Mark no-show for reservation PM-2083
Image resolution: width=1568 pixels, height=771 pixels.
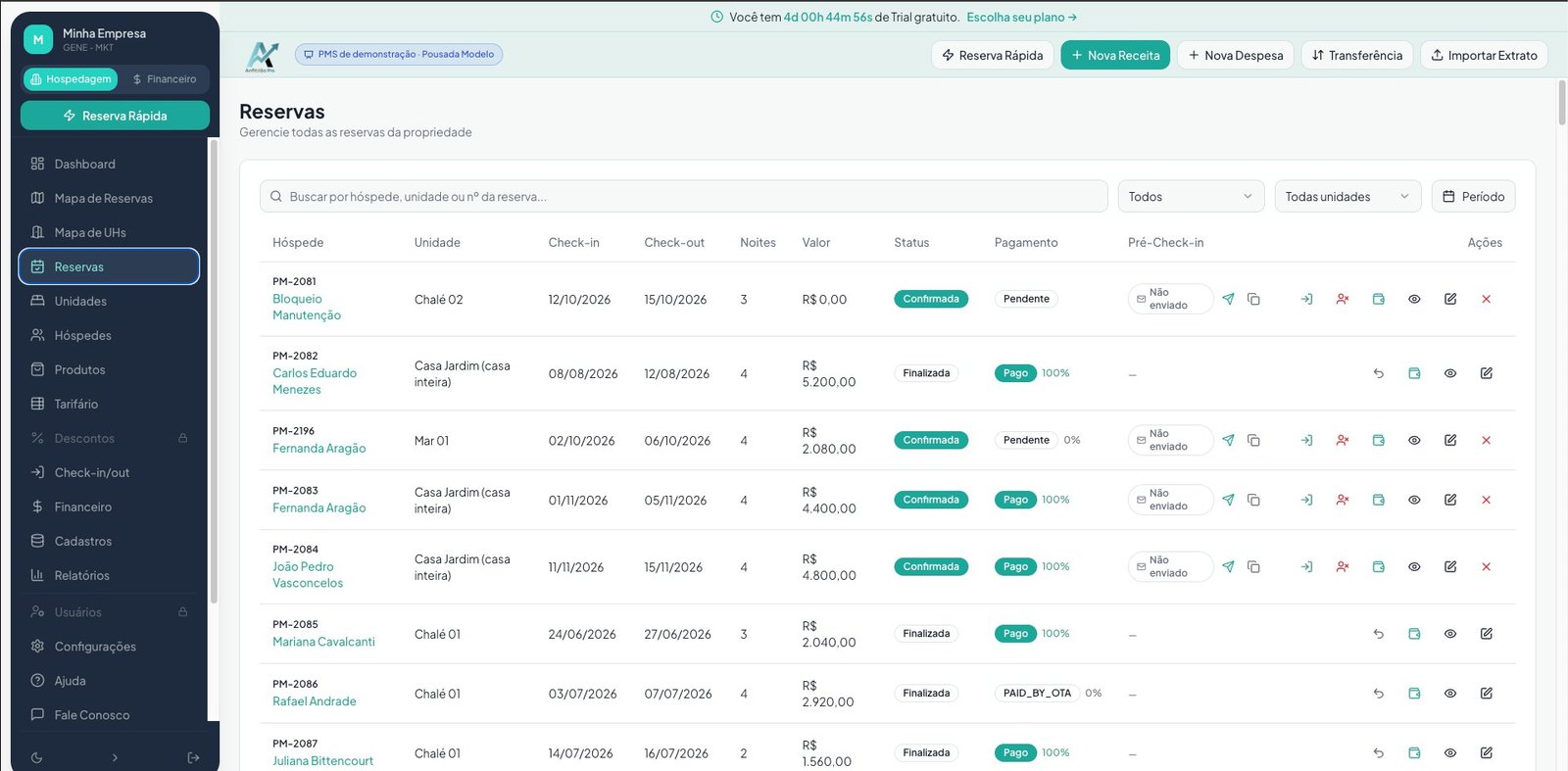click(1343, 500)
